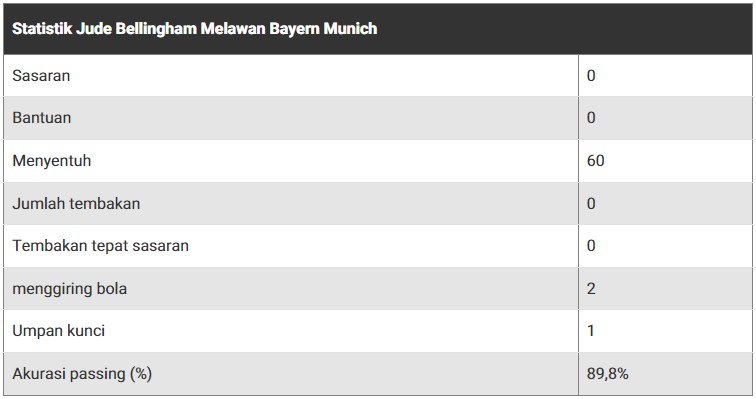This screenshot has width=756, height=399.
Task: Click the menggiring bola value 2
Action: [x=591, y=289]
